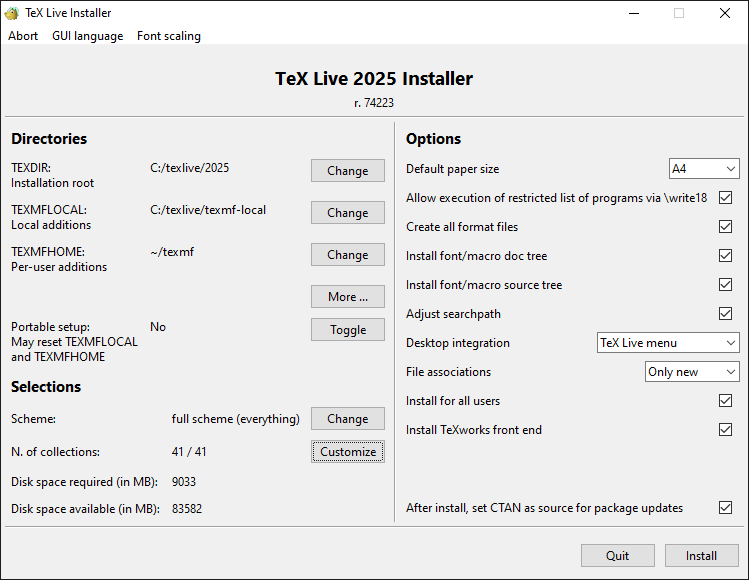Screen dimensions: 749x580
Task: Open the File associations dropdown
Action: point(692,372)
